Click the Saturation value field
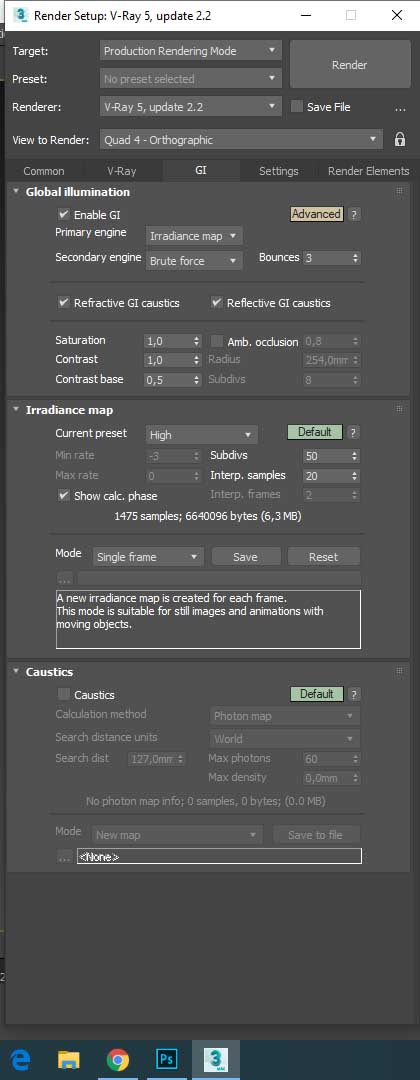This screenshot has height=1080, width=420. [169, 340]
